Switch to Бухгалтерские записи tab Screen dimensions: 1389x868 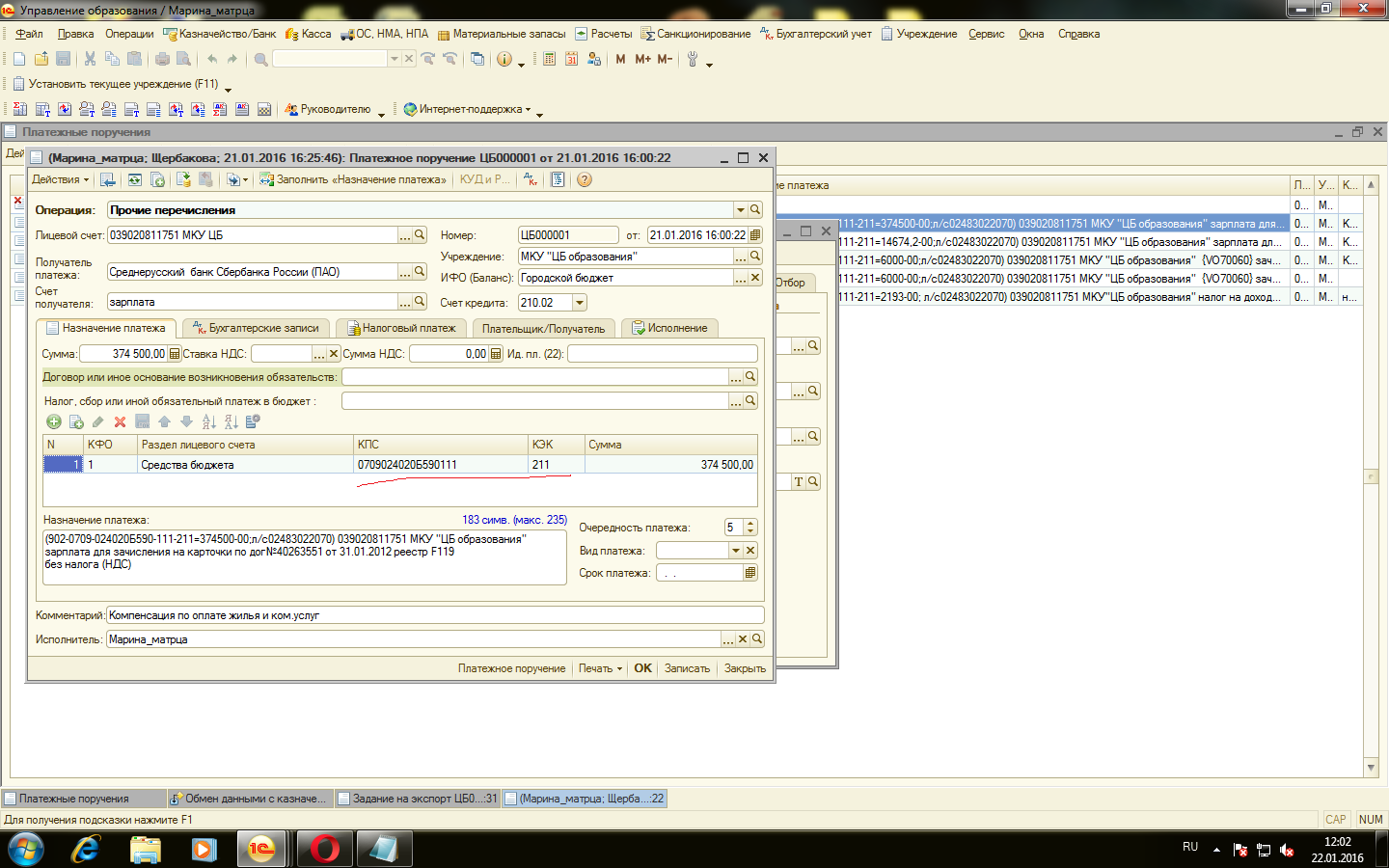[257, 328]
